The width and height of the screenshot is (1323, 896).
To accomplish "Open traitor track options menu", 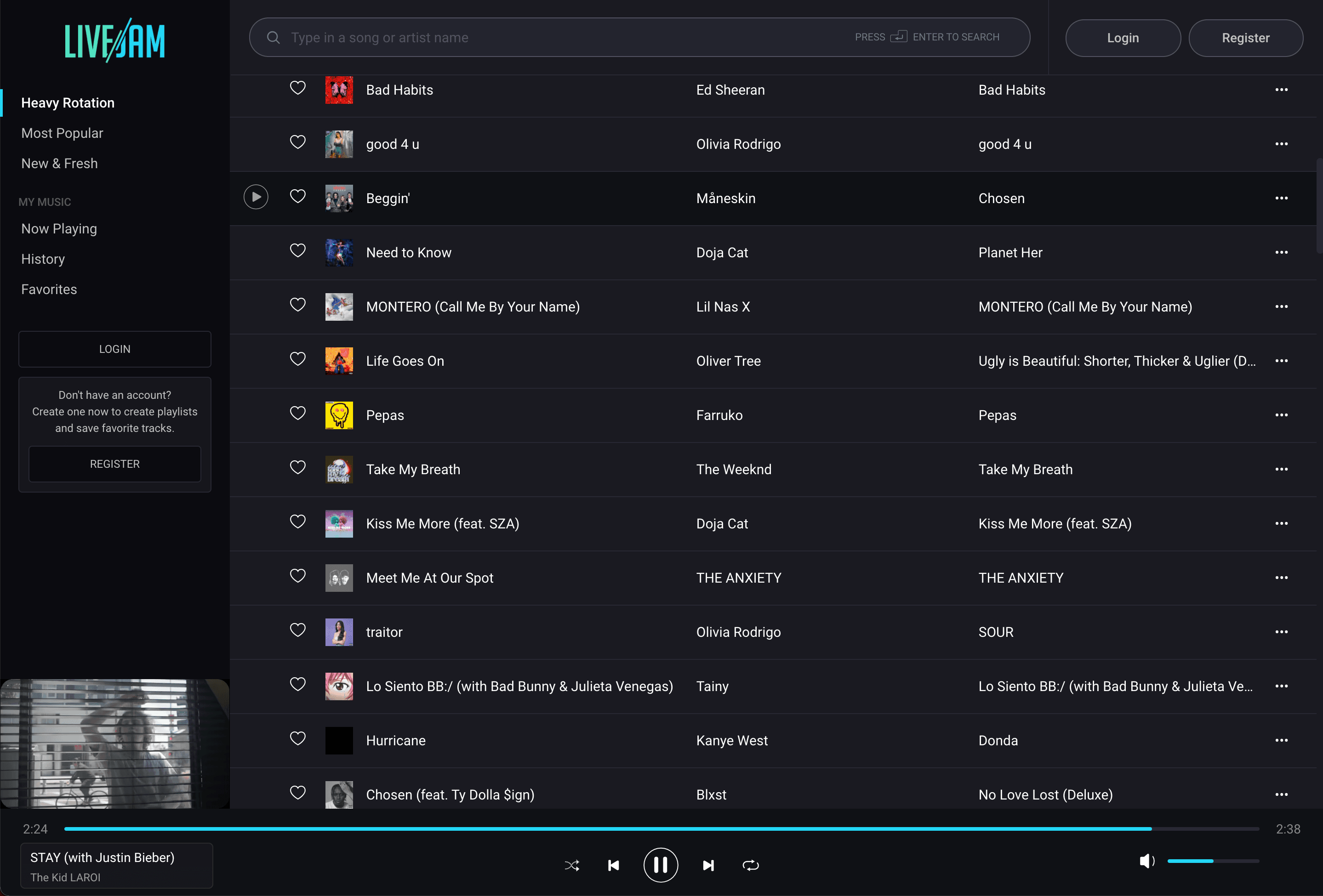I will (x=1281, y=632).
